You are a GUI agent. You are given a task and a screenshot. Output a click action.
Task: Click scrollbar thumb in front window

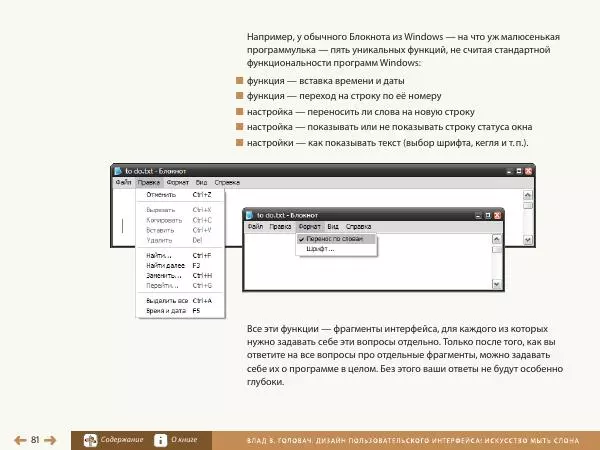coord(496,249)
